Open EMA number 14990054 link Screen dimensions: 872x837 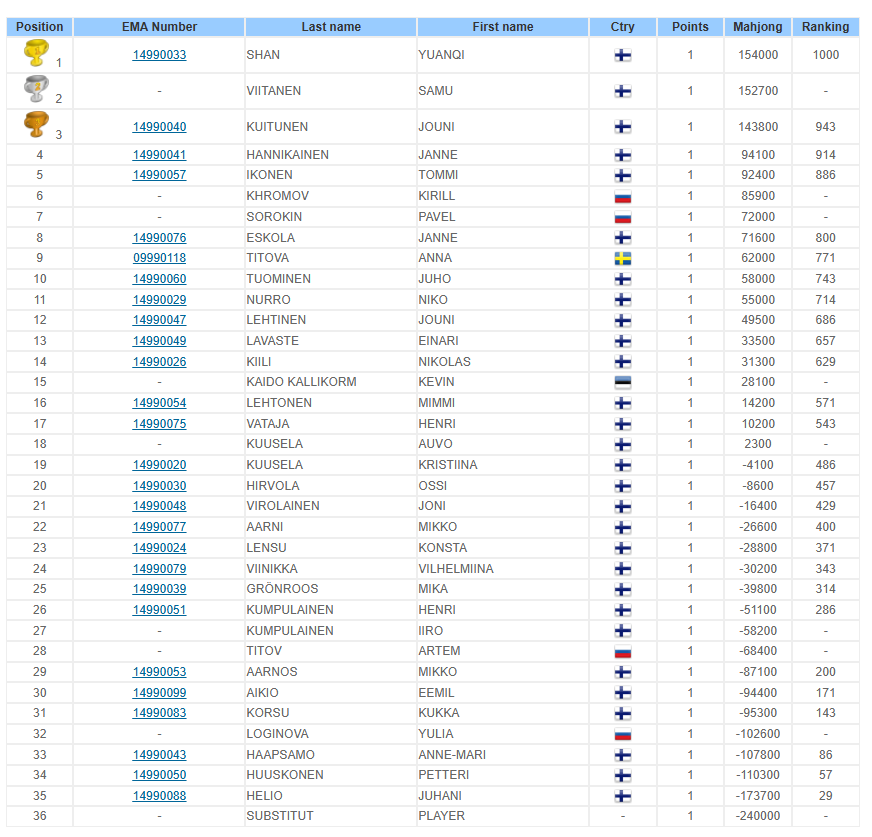pyautogui.click(x=159, y=403)
